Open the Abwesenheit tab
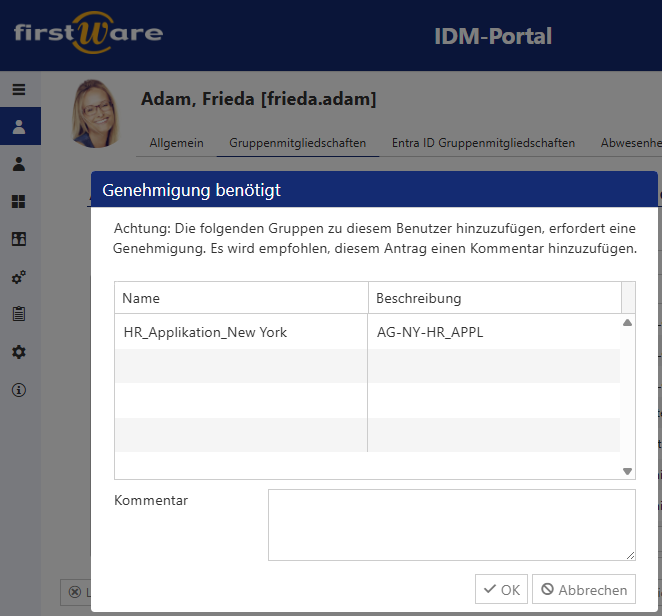 pyautogui.click(x=631, y=143)
